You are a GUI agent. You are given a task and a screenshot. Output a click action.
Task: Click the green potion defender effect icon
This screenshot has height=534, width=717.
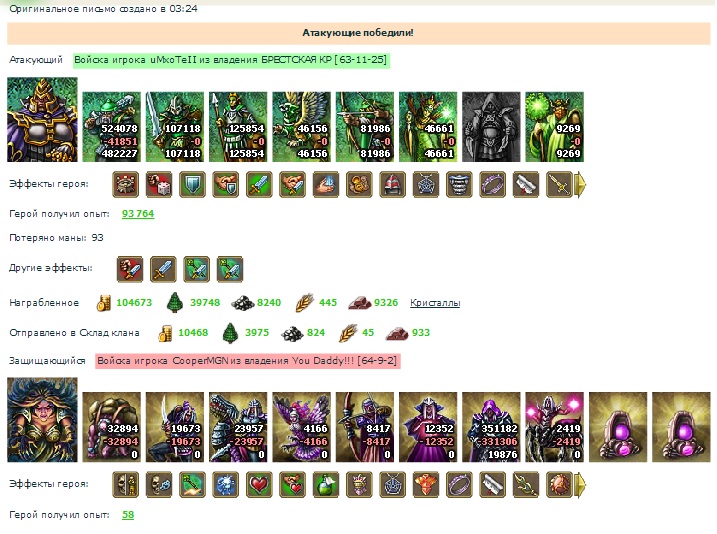326,484
